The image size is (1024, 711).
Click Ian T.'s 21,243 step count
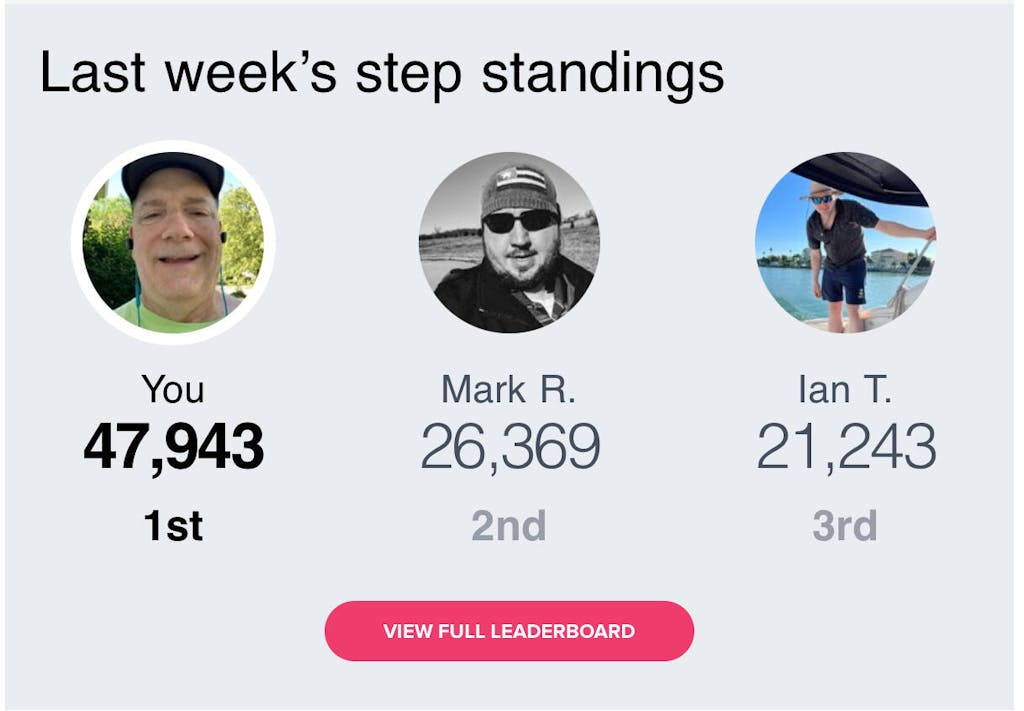(x=845, y=446)
